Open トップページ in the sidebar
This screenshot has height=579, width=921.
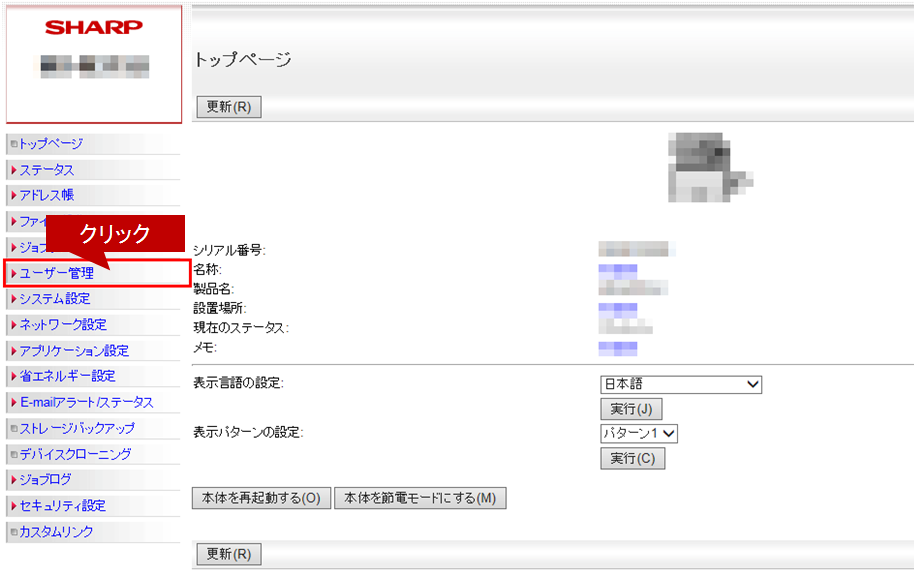pos(51,144)
